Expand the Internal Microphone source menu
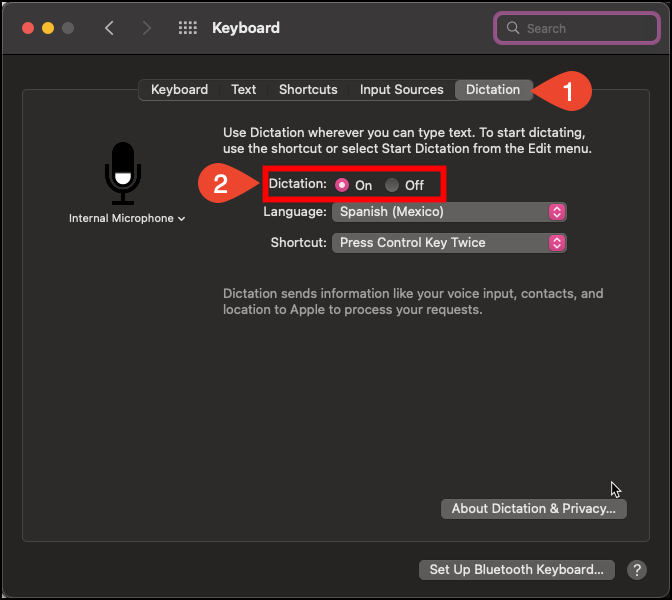672x600 pixels. point(127,218)
